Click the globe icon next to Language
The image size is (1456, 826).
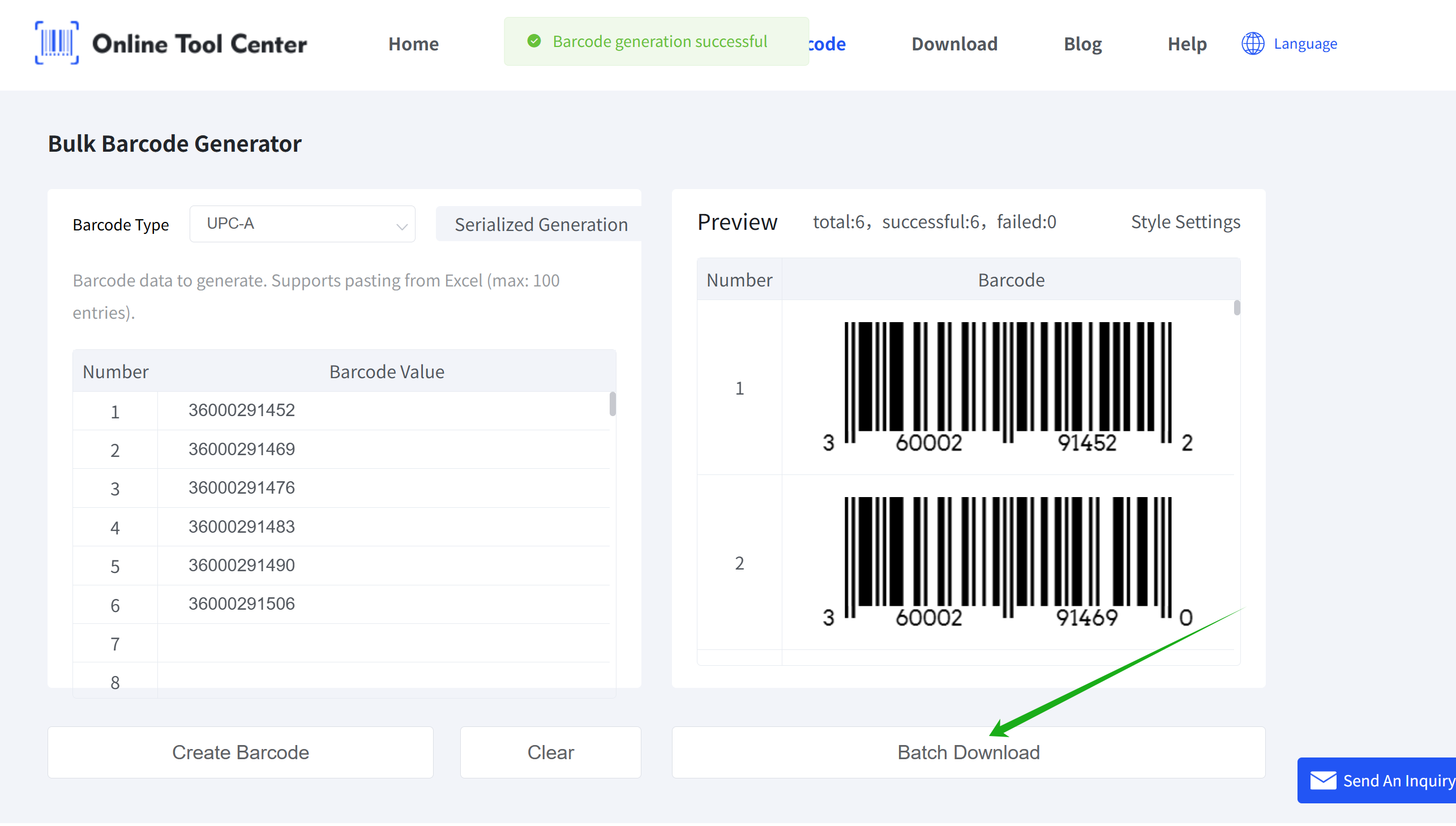(x=1252, y=43)
